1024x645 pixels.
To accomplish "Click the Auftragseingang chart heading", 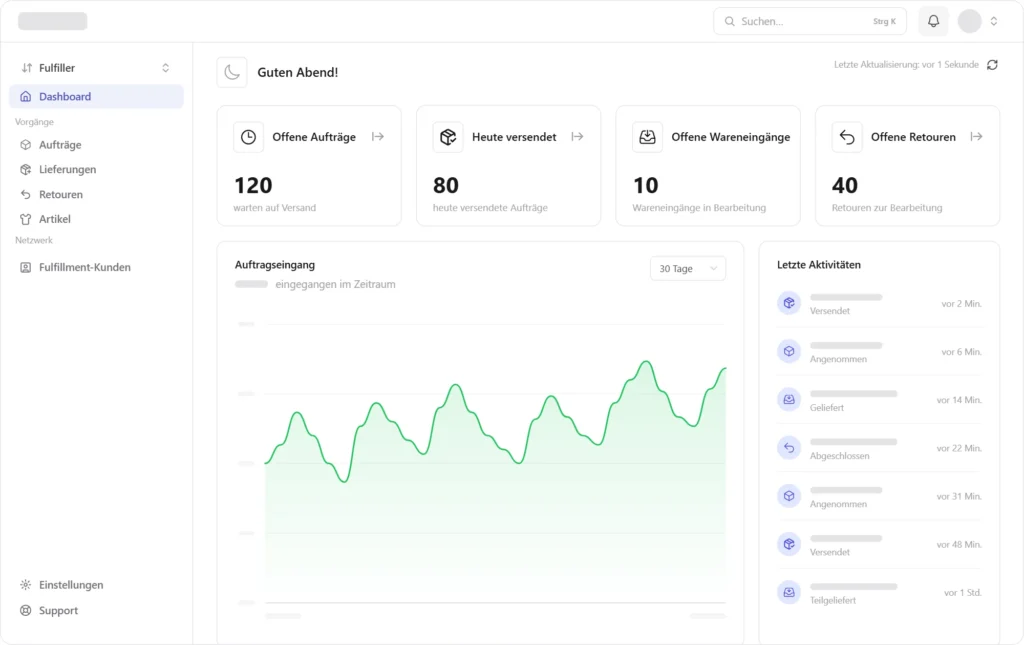I will tap(275, 265).
